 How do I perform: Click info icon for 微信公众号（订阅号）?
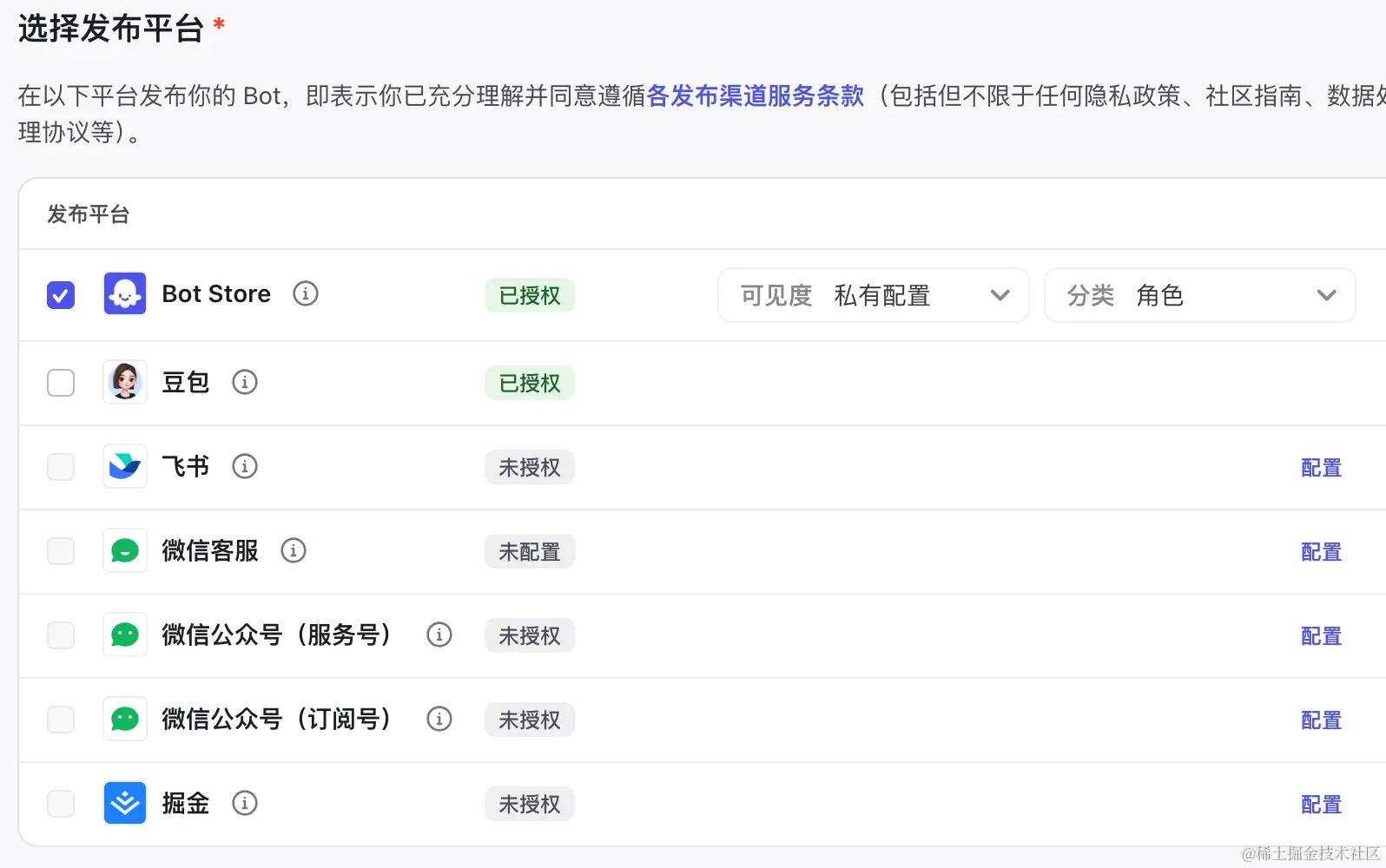click(439, 719)
